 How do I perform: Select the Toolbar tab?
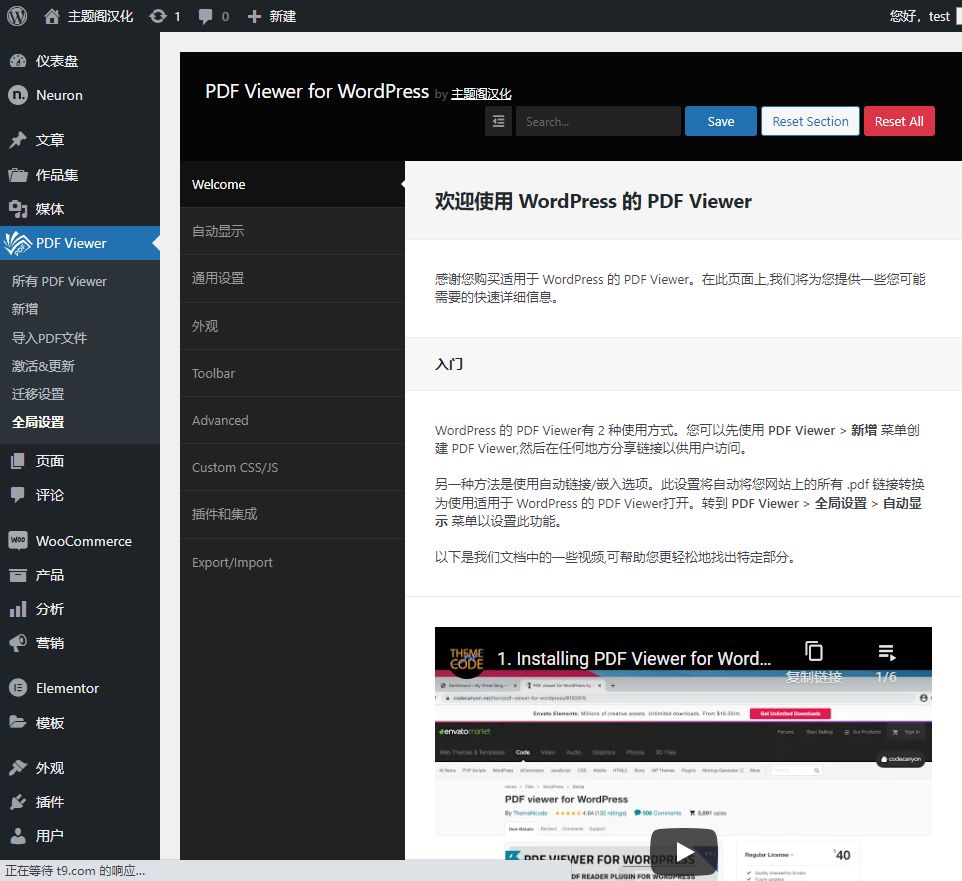[x=293, y=373]
